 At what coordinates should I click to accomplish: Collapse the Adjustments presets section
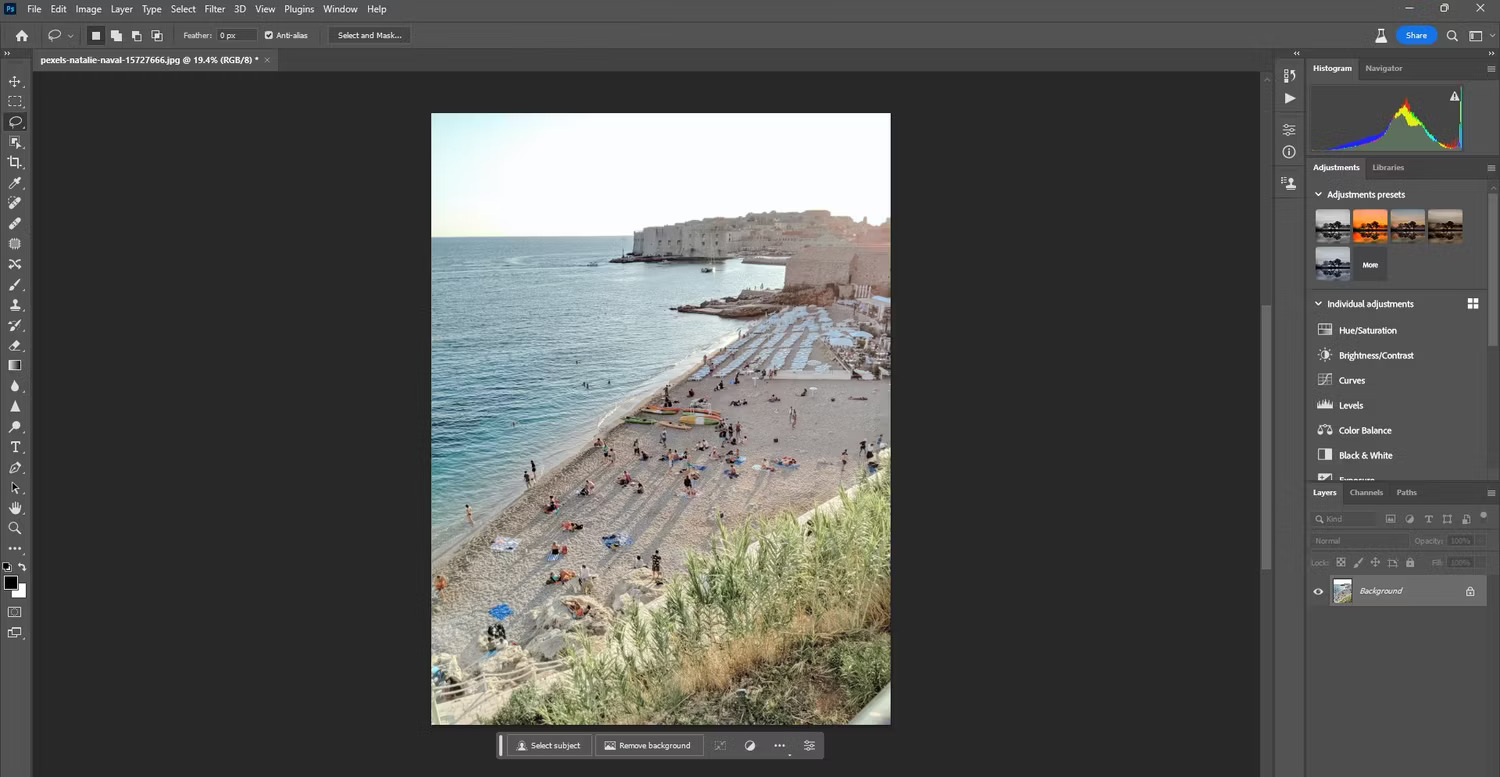(1317, 194)
